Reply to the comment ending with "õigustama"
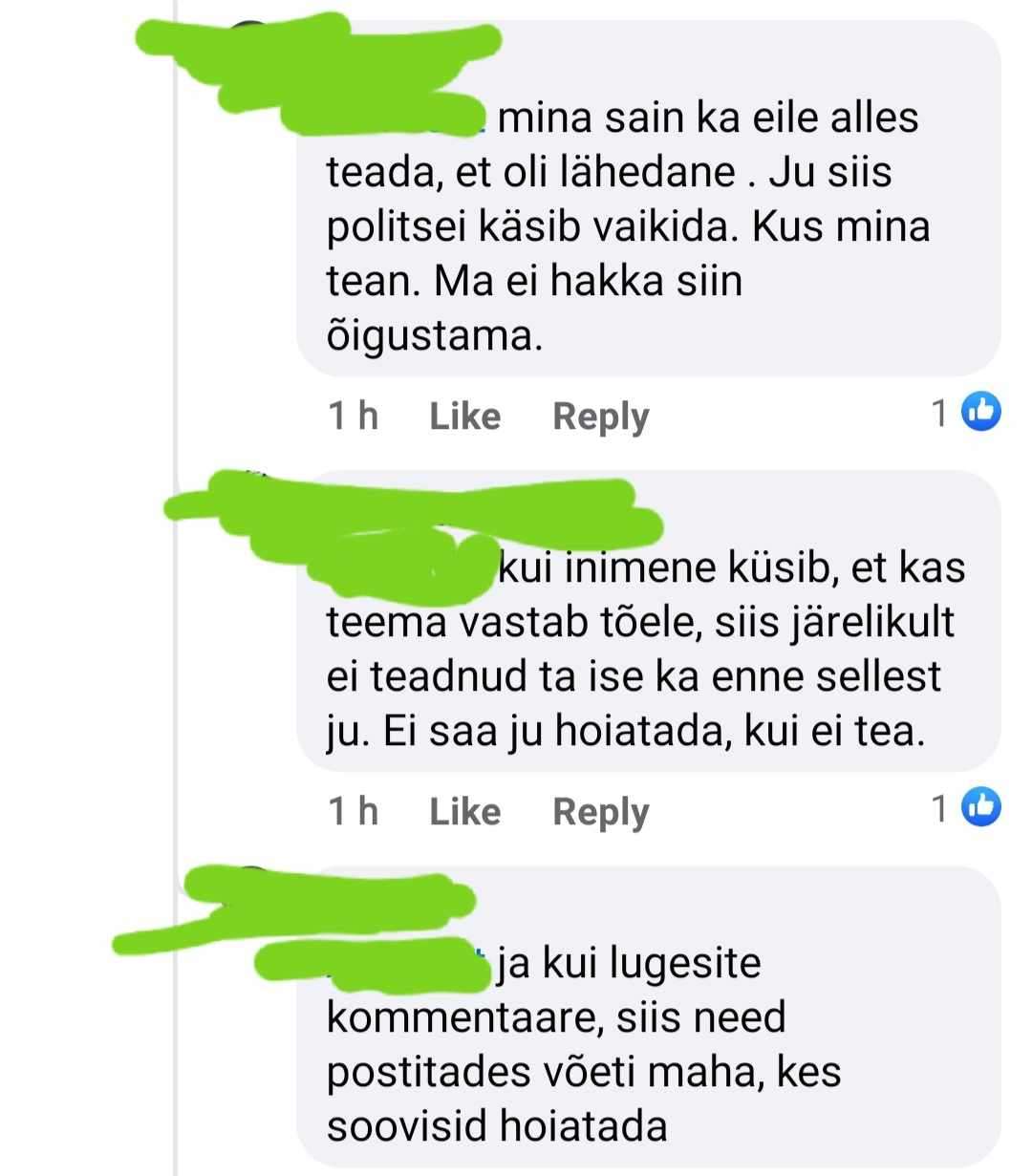Screen dimensions: 1032x1176 point(600,417)
